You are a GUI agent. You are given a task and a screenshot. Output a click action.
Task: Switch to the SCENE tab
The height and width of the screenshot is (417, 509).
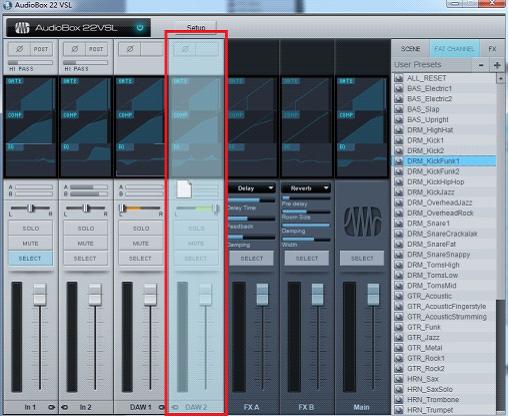(410, 49)
